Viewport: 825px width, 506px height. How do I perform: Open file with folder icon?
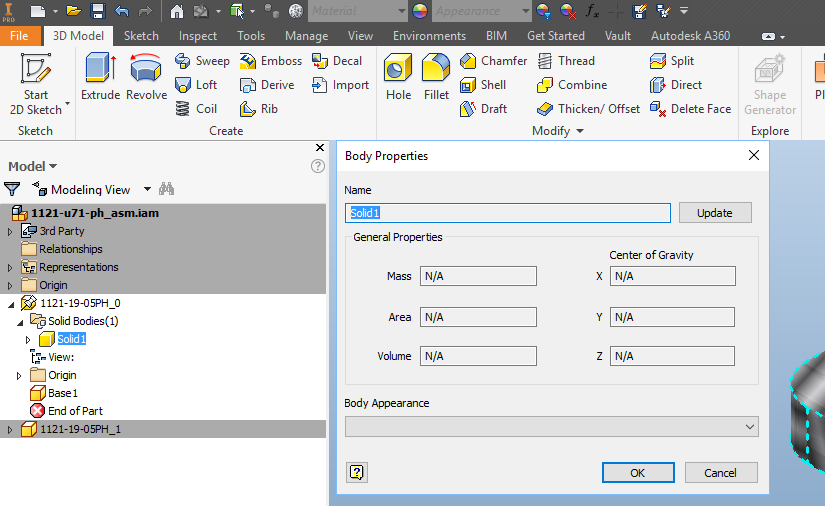pos(74,11)
